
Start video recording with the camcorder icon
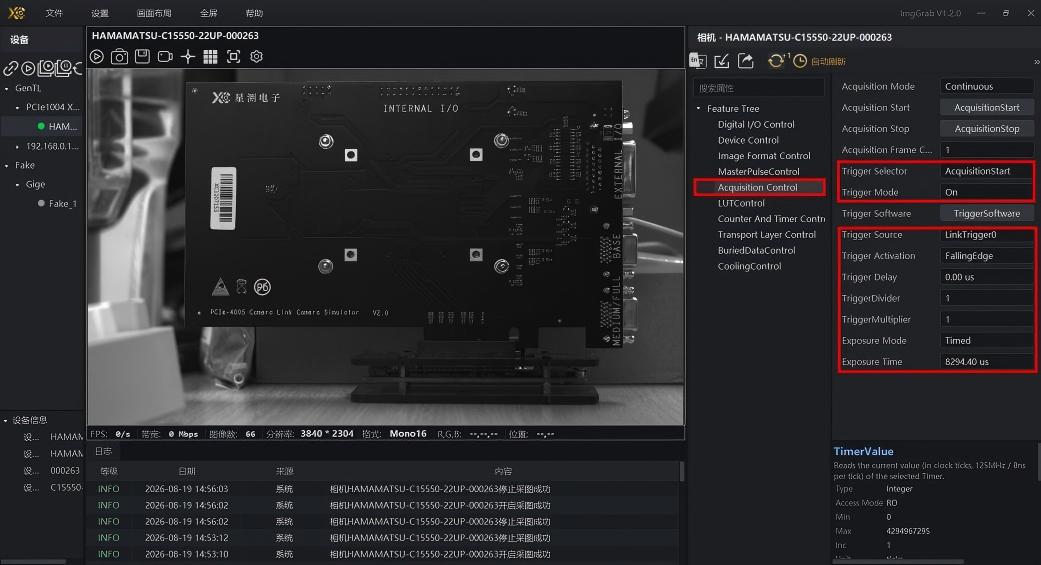point(165,57)
